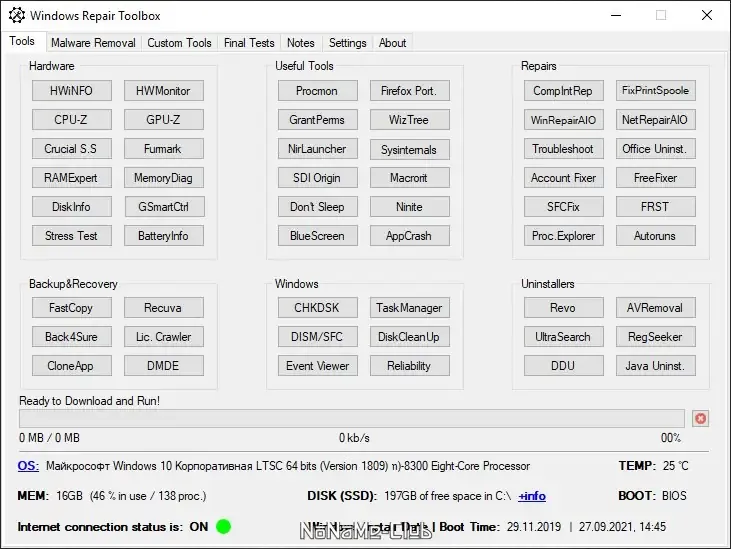The image size is (731, 549).
Task: Switch to the Malware Removal tab
Action: click(93, 43)
